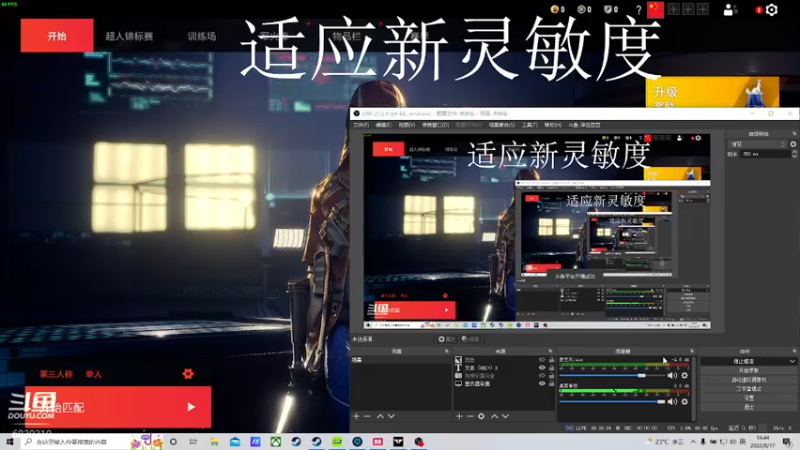Add a new scene with plus icon
Image resolution: width=800 pixels, height=450 pixels.
356,416
